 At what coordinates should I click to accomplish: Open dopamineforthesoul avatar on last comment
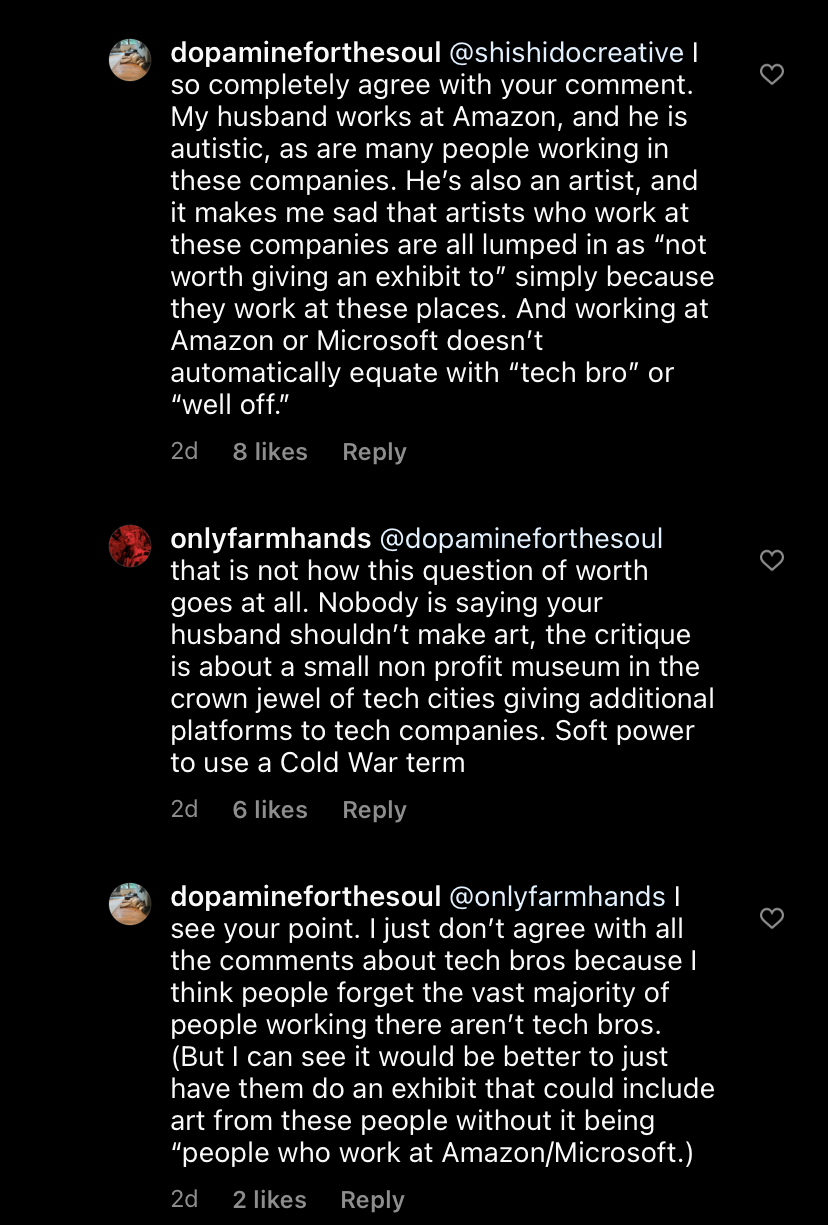(130, 904)
